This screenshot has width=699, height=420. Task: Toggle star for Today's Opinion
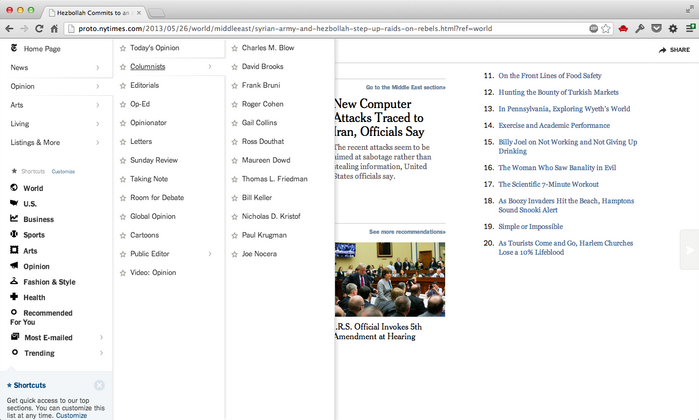pyautogui.click(x=123, y=48)
